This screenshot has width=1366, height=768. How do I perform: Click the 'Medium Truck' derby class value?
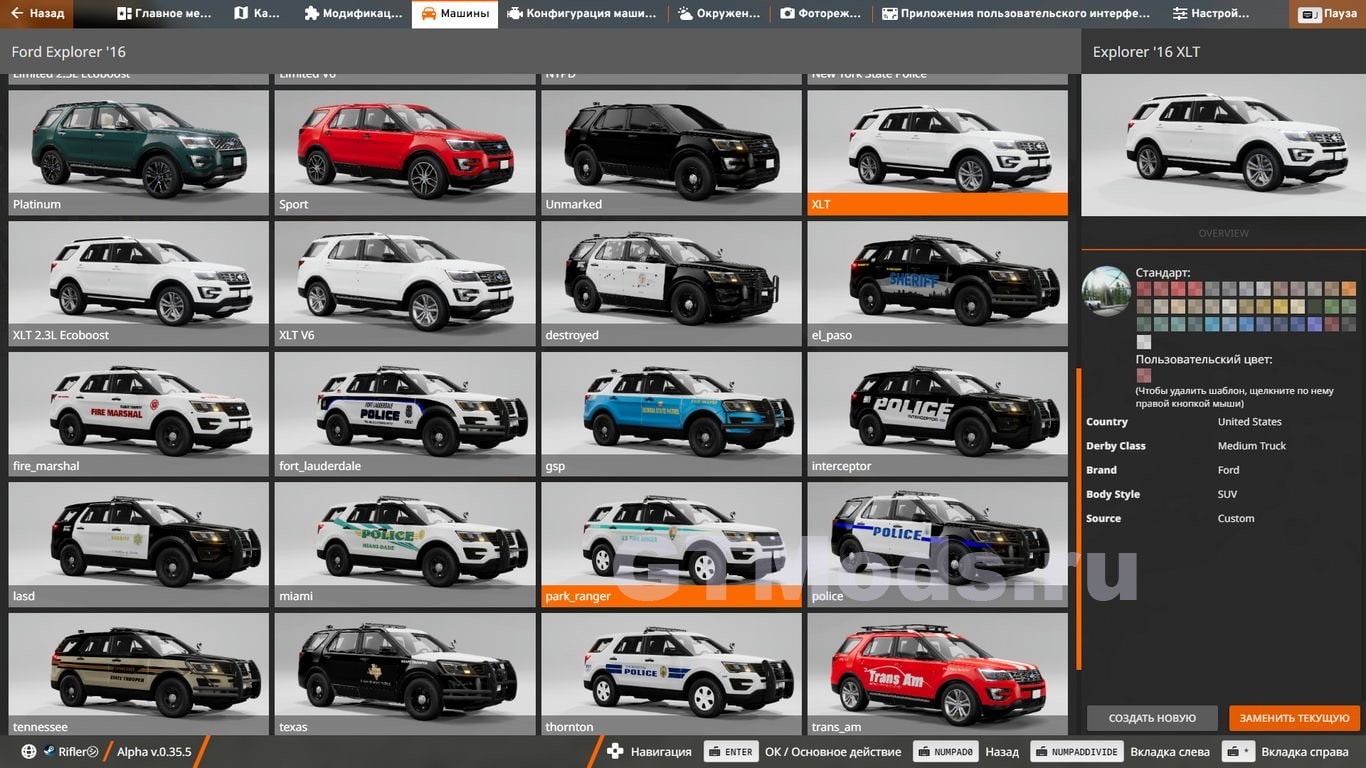tap(1252, 446)
